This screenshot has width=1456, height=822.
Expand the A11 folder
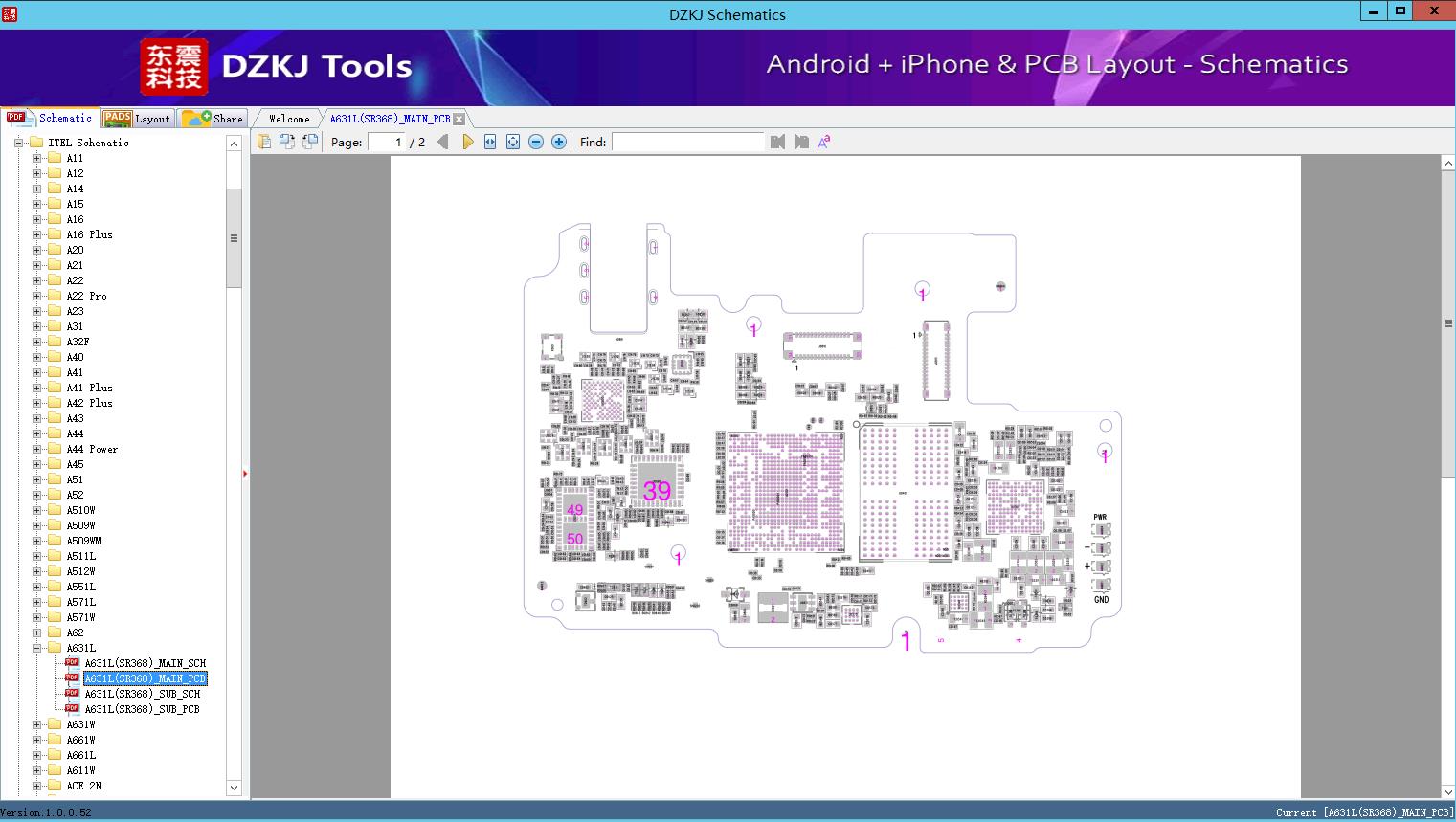37,158
